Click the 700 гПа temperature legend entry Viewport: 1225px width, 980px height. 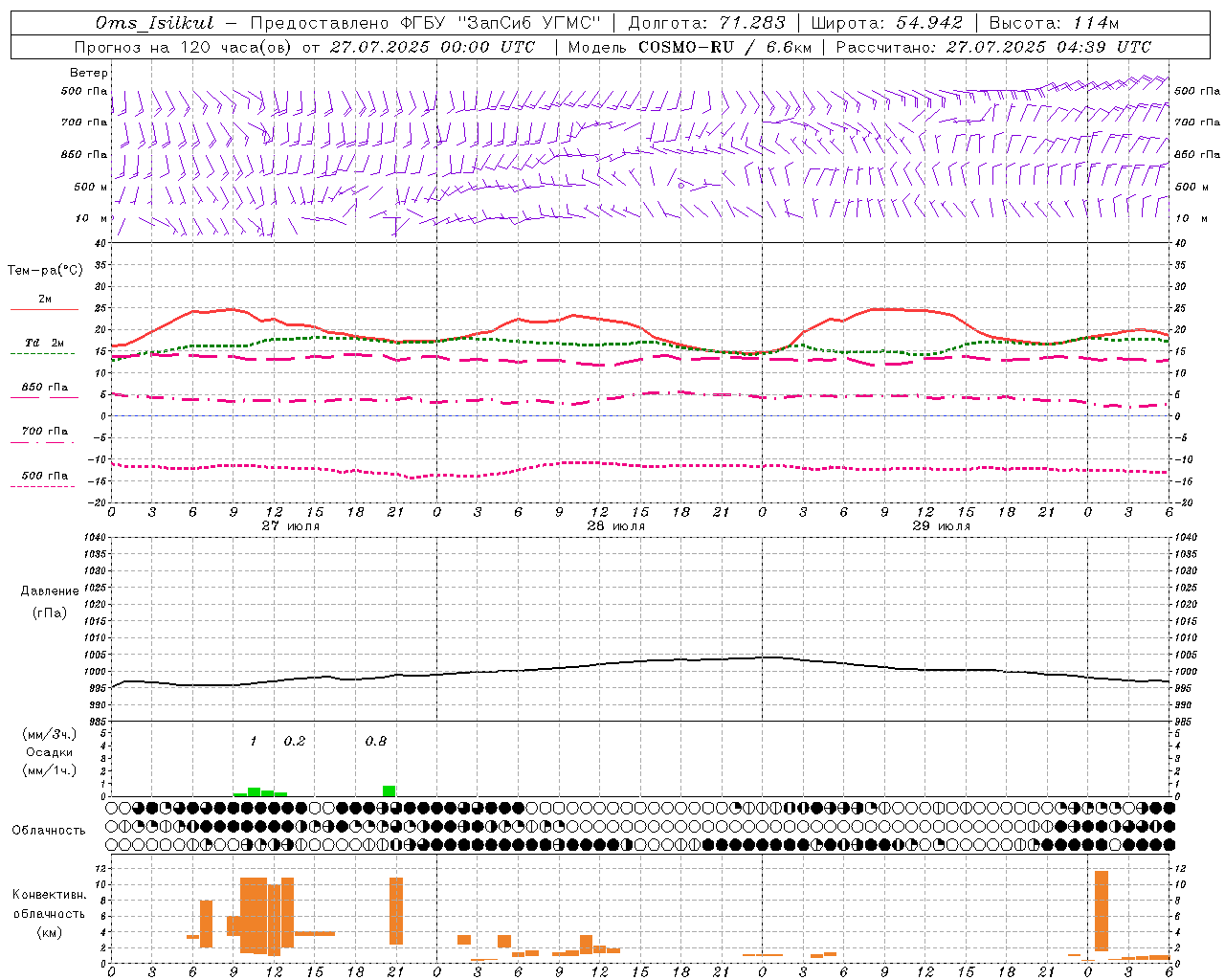tap(45, 432)
